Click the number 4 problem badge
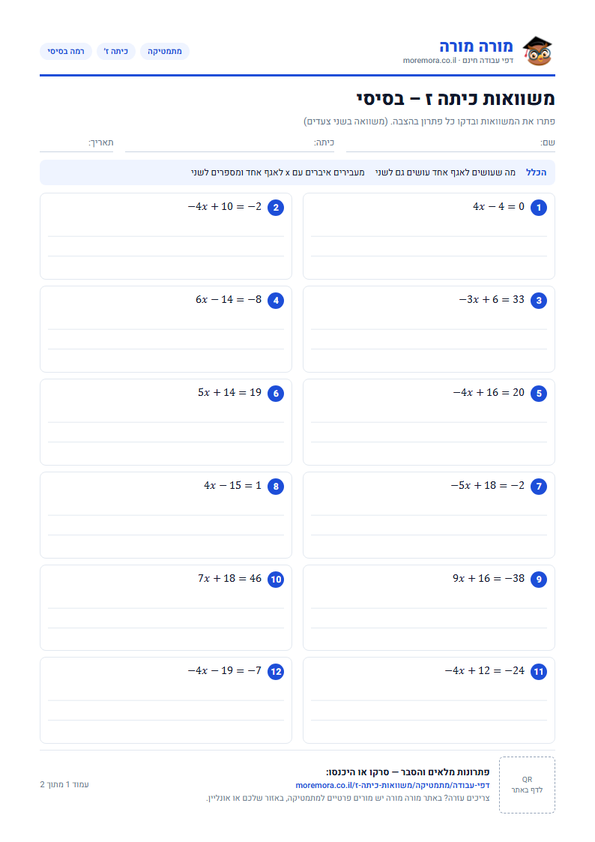Screen dimensions: 595x842 coord(275,301)
